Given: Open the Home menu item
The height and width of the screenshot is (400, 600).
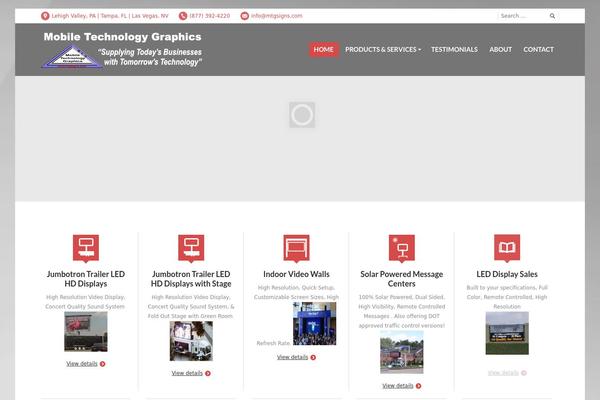Looking at the screenshot, I should click(x=323, y=49).
